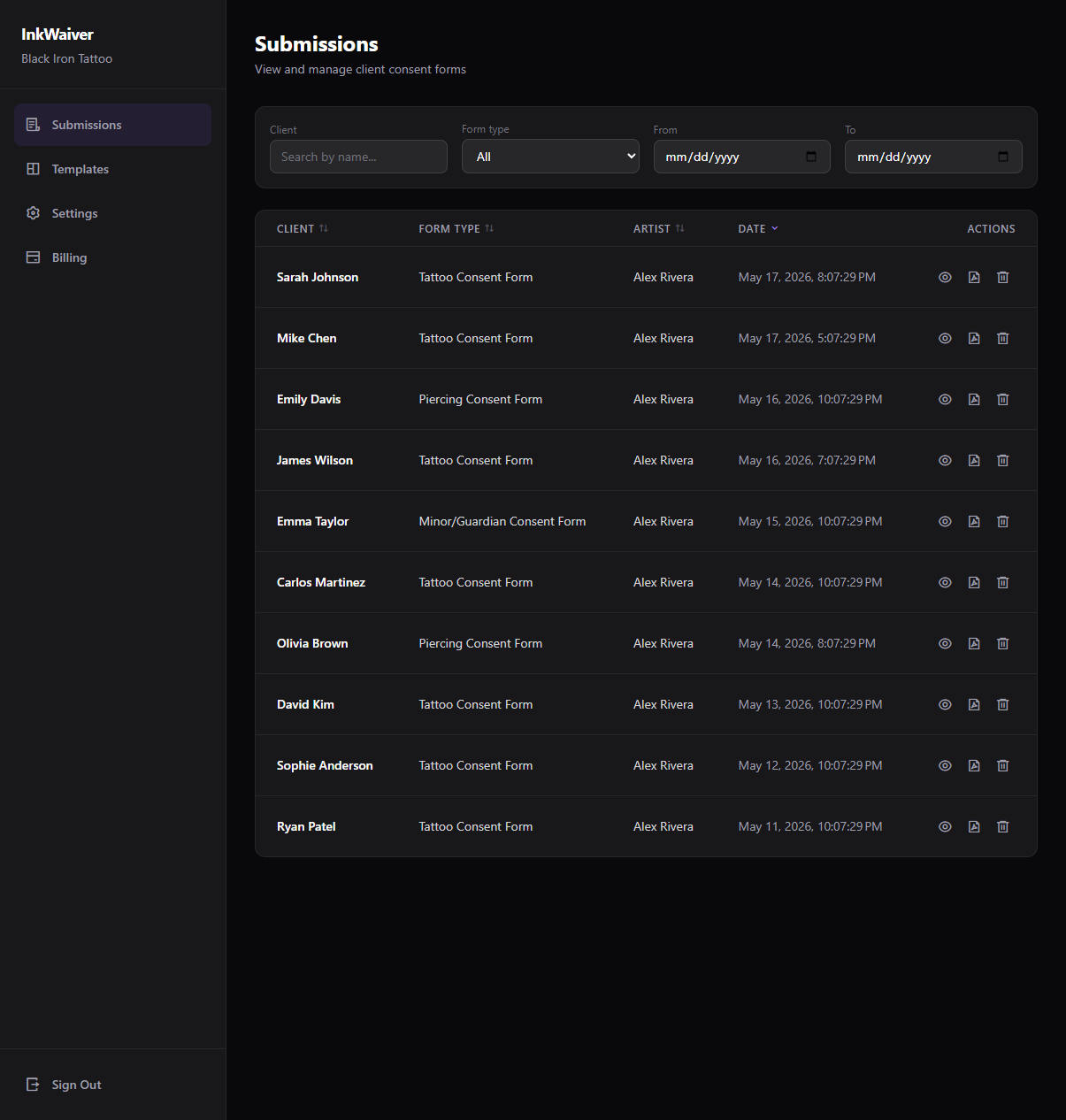Delete Sophie Anderson's submission
This screenshot has width=1066, height=1120.
(x=1003, y=765)
